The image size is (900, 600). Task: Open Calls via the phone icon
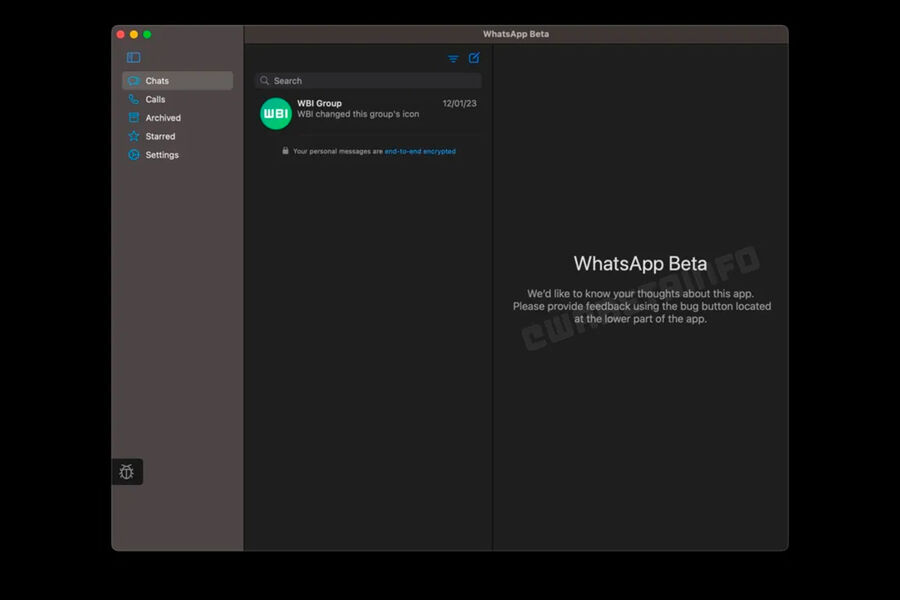(x=134, y=99)
